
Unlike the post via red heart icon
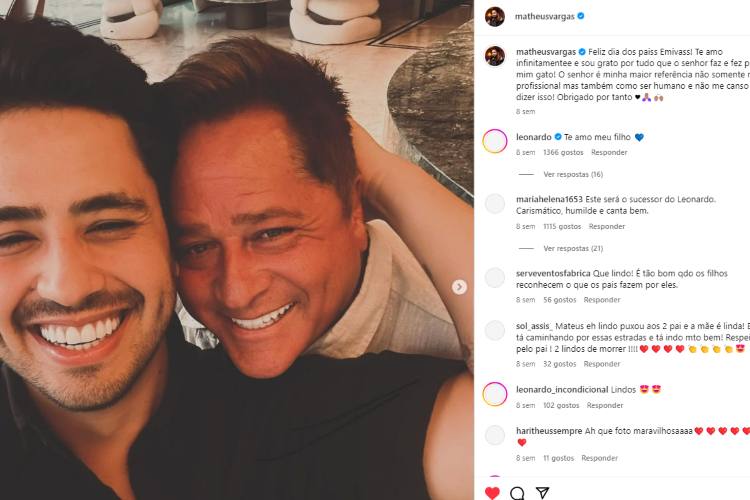tap(492, 493)
